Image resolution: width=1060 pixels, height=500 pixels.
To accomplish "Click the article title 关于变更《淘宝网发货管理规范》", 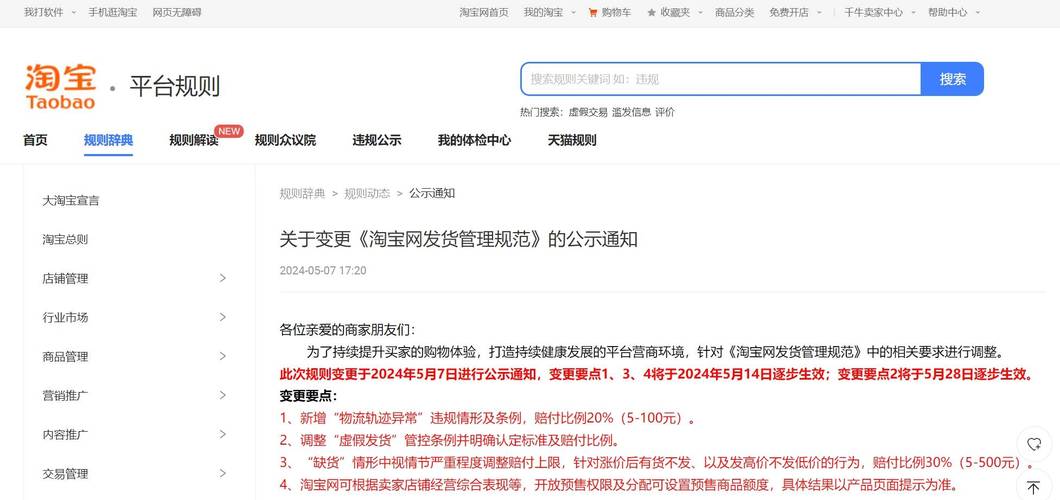I will click(459, 239).
